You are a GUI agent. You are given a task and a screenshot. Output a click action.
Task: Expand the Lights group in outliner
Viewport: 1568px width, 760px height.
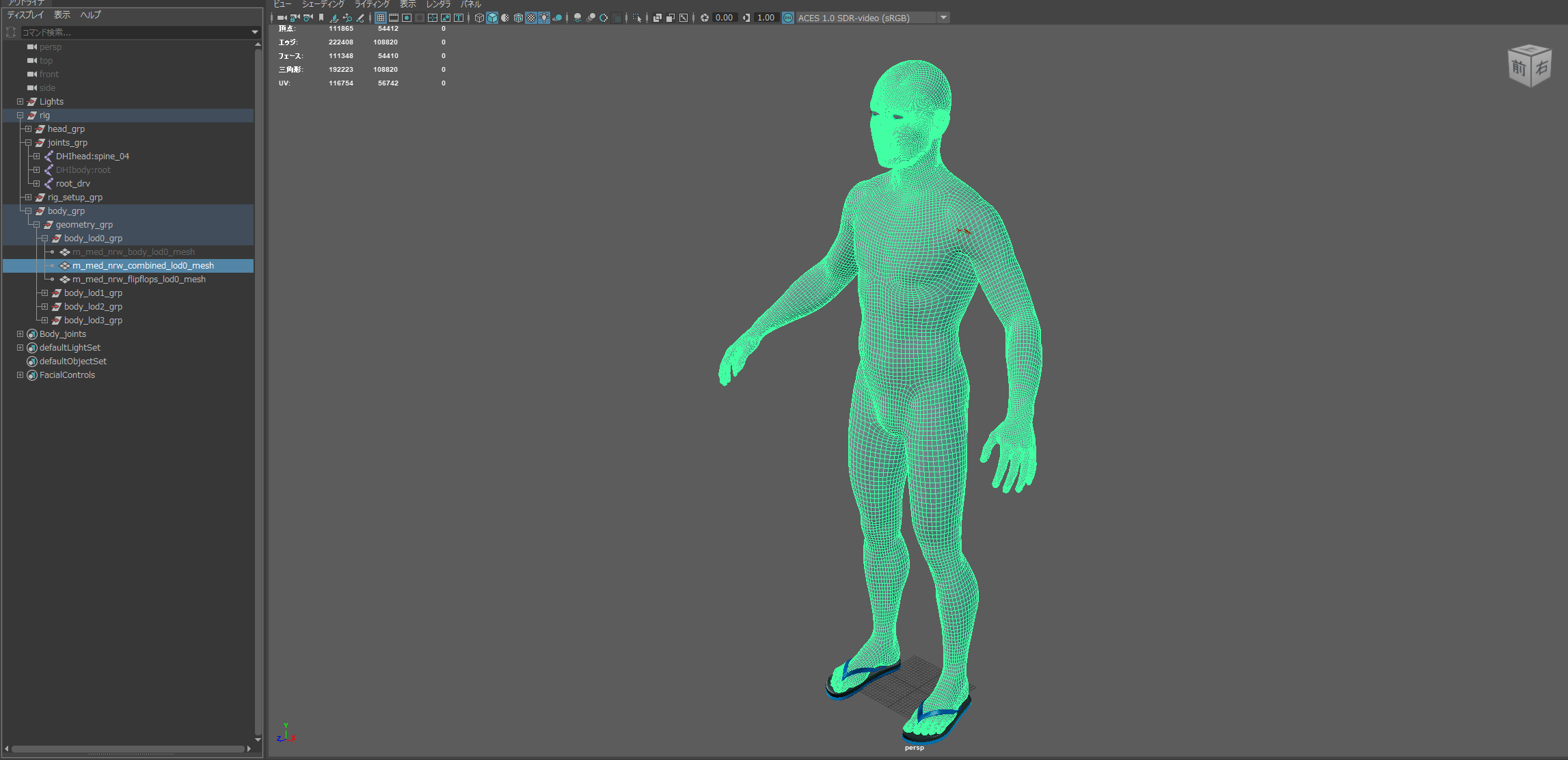[x=20, y=102]
